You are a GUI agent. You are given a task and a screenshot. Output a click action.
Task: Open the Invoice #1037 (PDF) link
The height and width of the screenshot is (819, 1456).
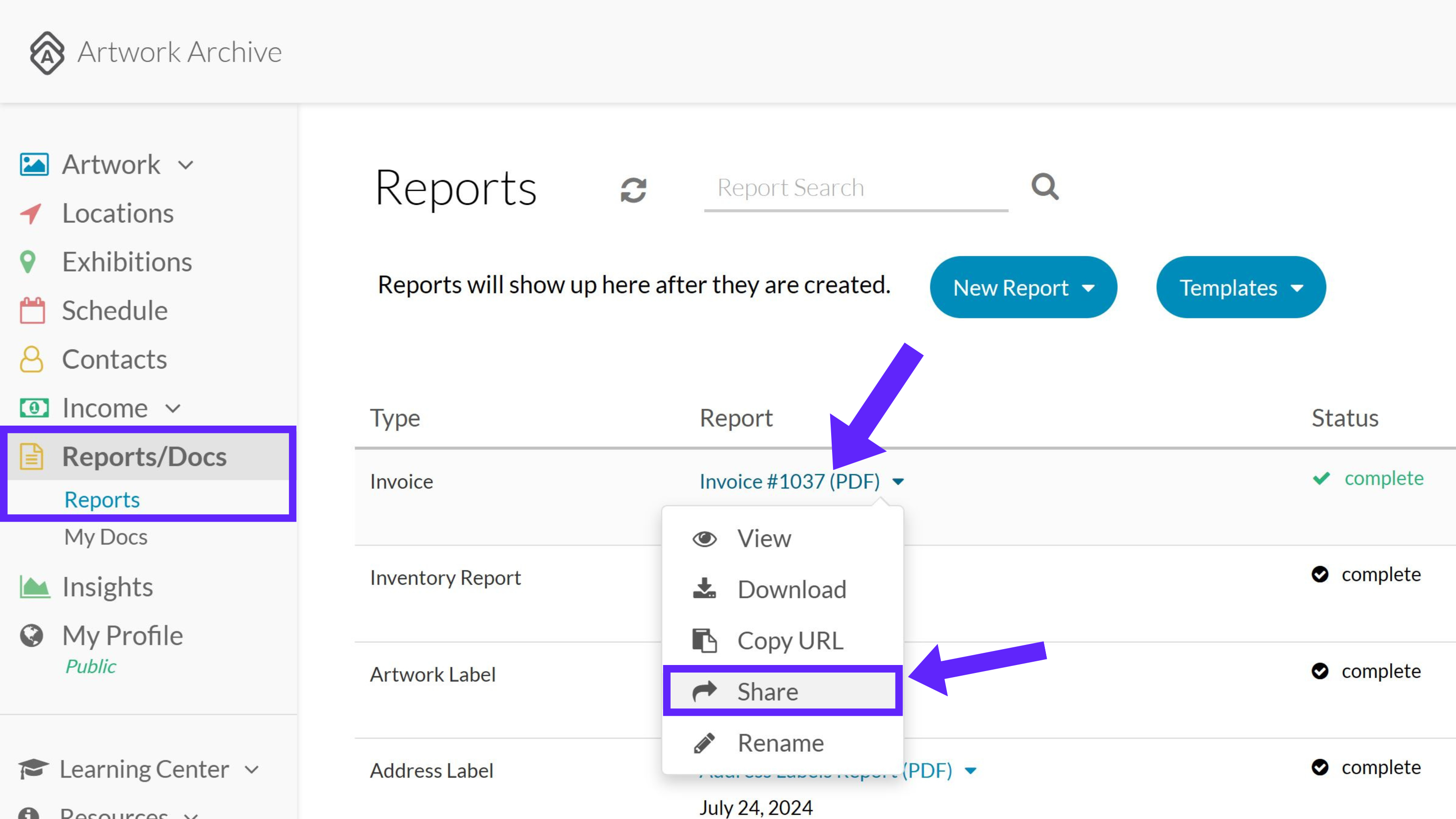(x=790, y=481)
